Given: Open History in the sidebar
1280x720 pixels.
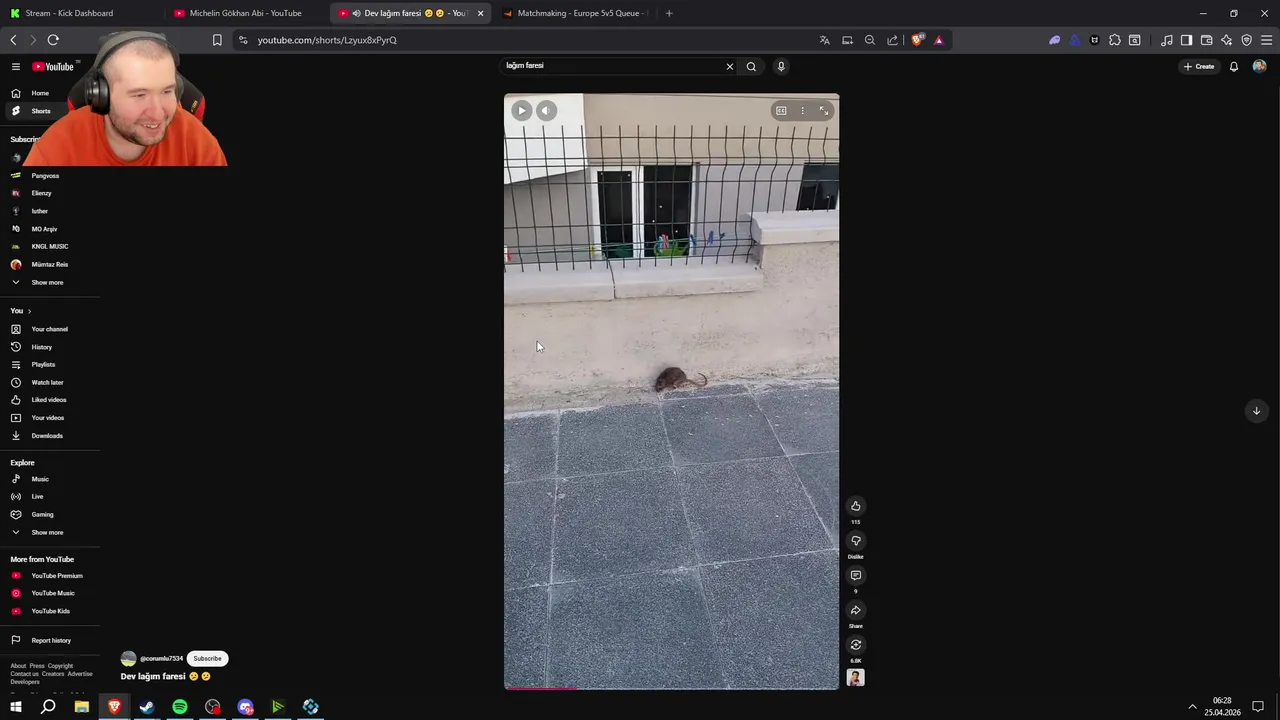Looking at the screenshot, I should (41, 347).
